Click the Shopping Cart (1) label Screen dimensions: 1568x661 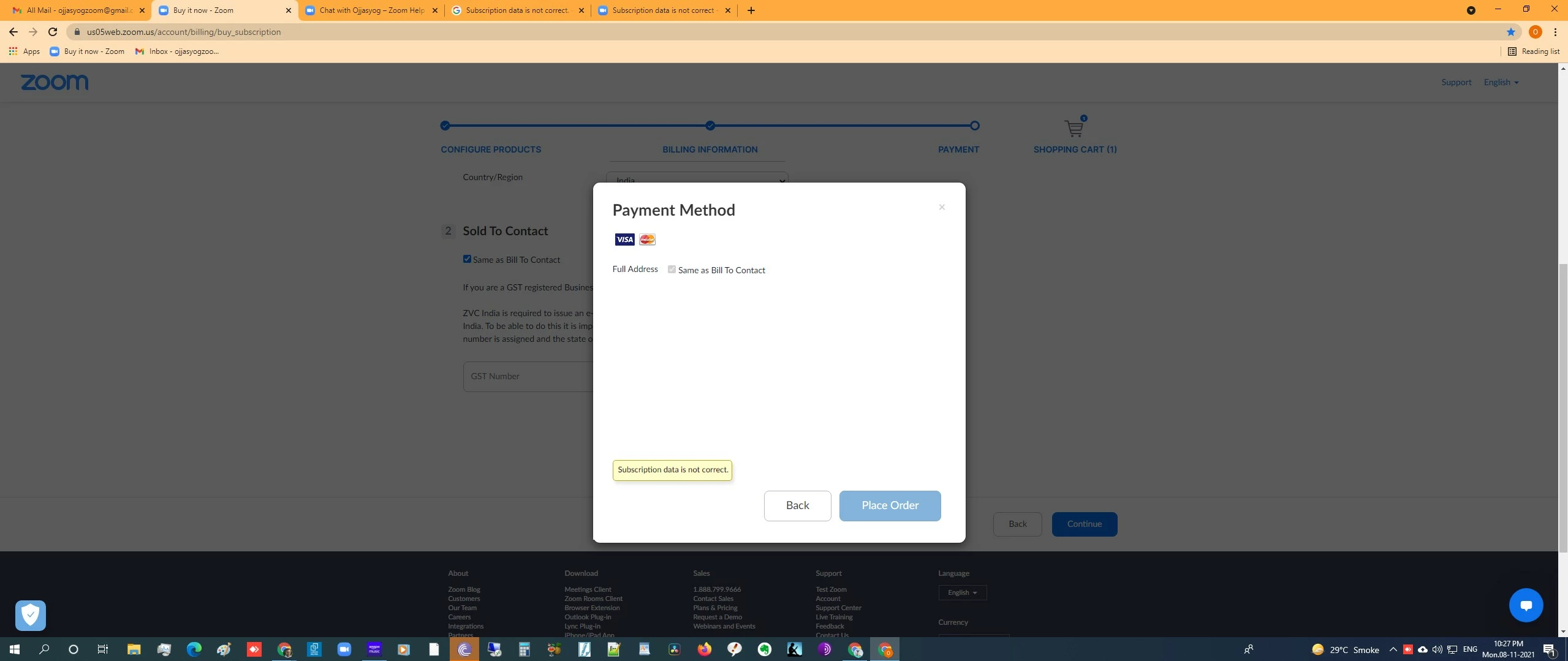(x=1075, y=149)
